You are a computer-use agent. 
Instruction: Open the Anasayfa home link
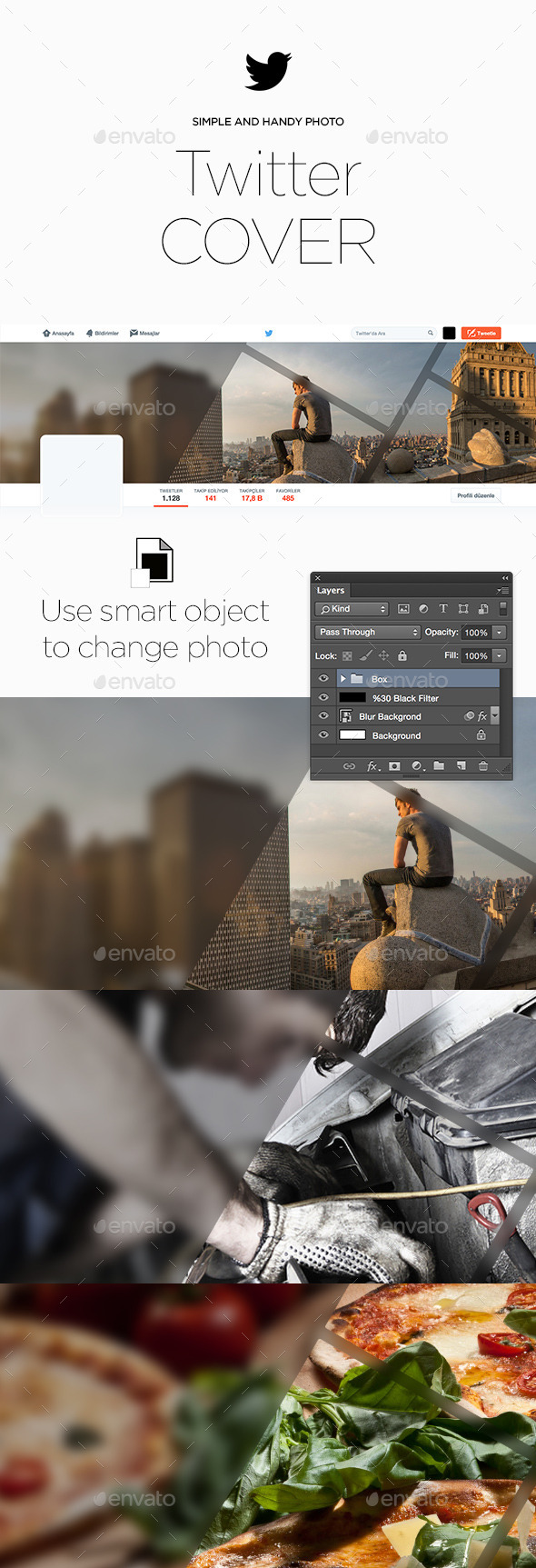point(58,334)
